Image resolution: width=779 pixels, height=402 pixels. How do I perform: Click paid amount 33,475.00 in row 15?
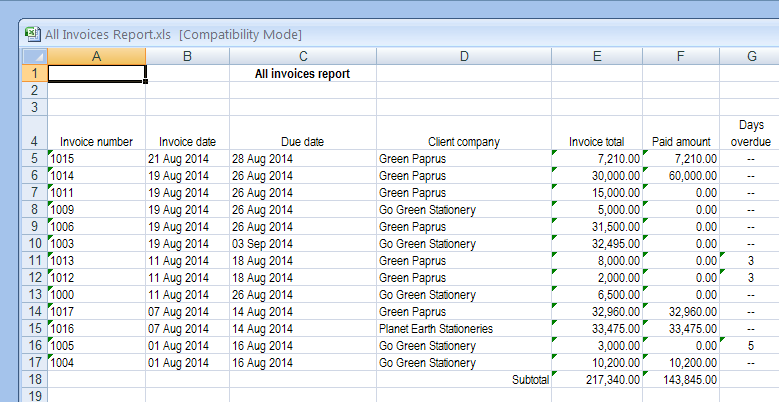click(x=681, y=328)
